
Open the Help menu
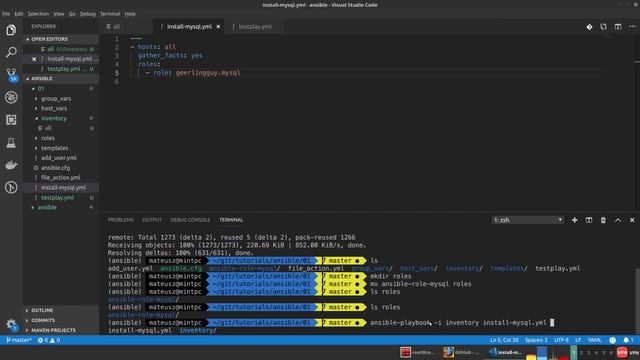point(130,14)
